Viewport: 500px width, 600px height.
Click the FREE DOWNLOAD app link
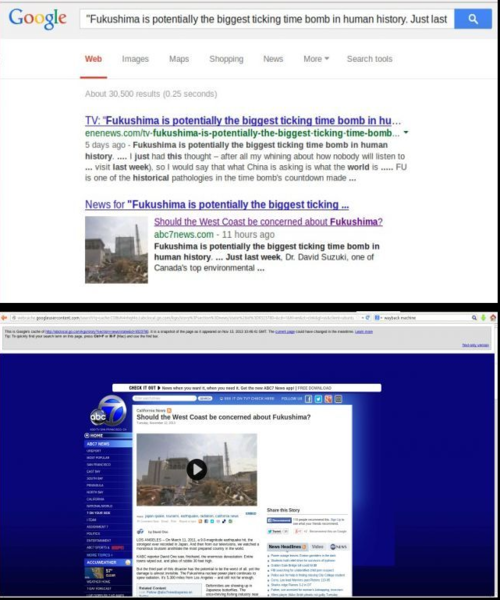click(x=314, y=388)
